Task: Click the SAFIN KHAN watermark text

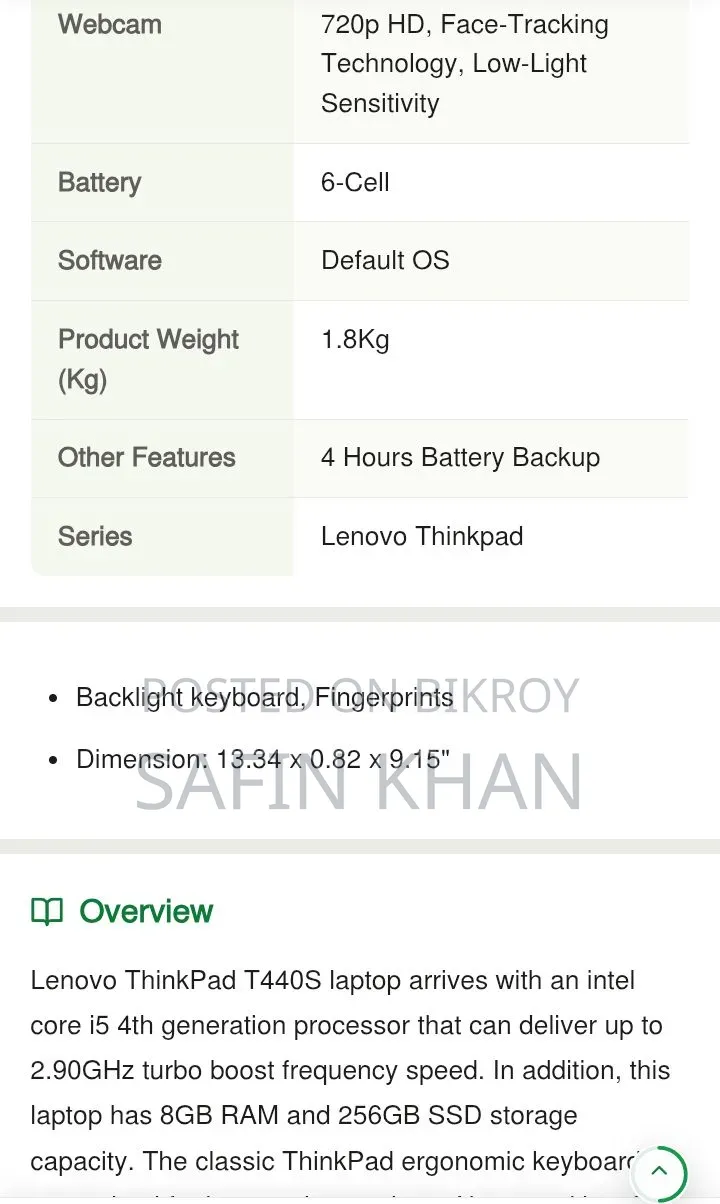Action: point(359,782)
